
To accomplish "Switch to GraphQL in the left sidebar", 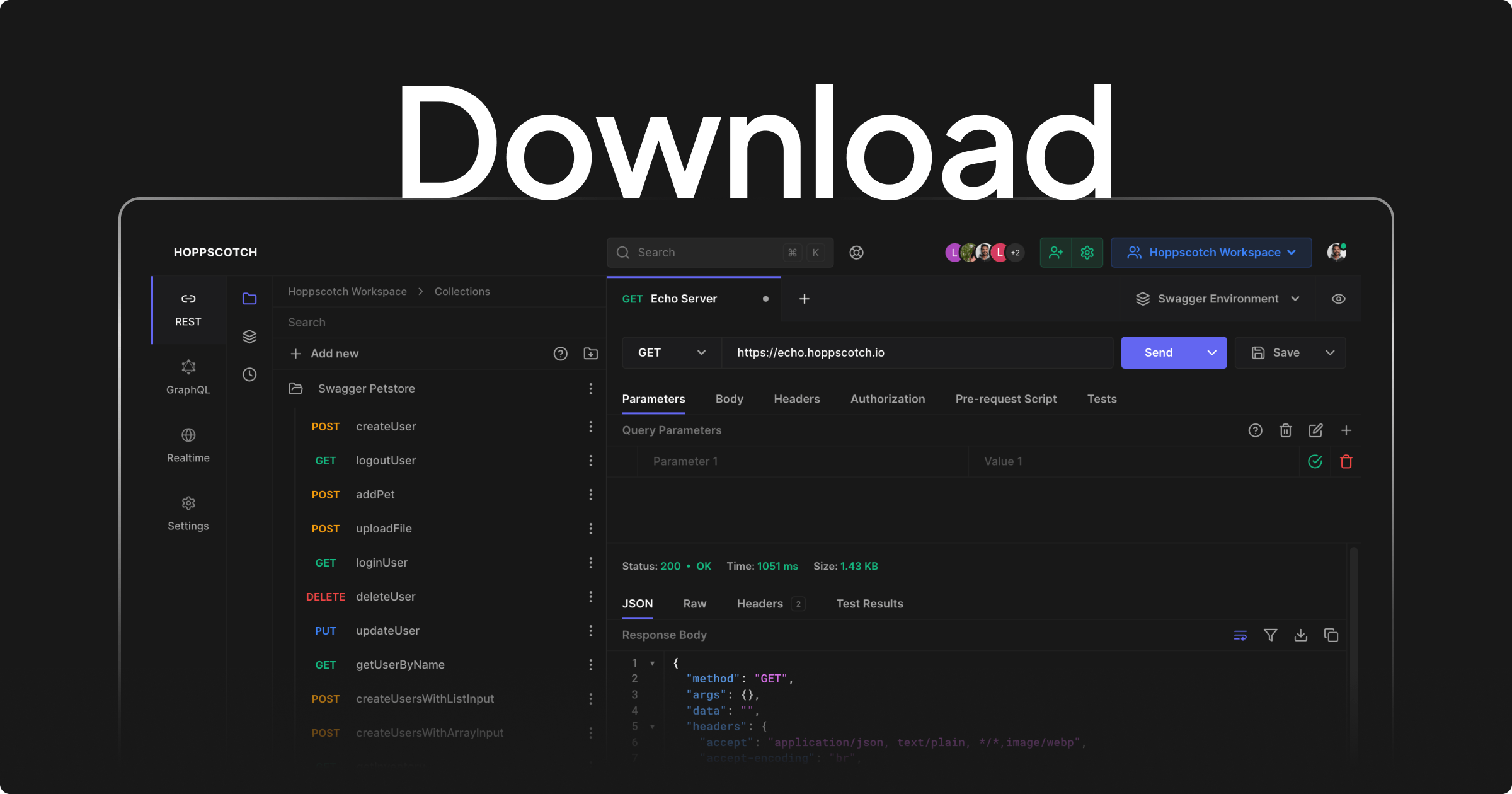I will [x=188, y=377].
